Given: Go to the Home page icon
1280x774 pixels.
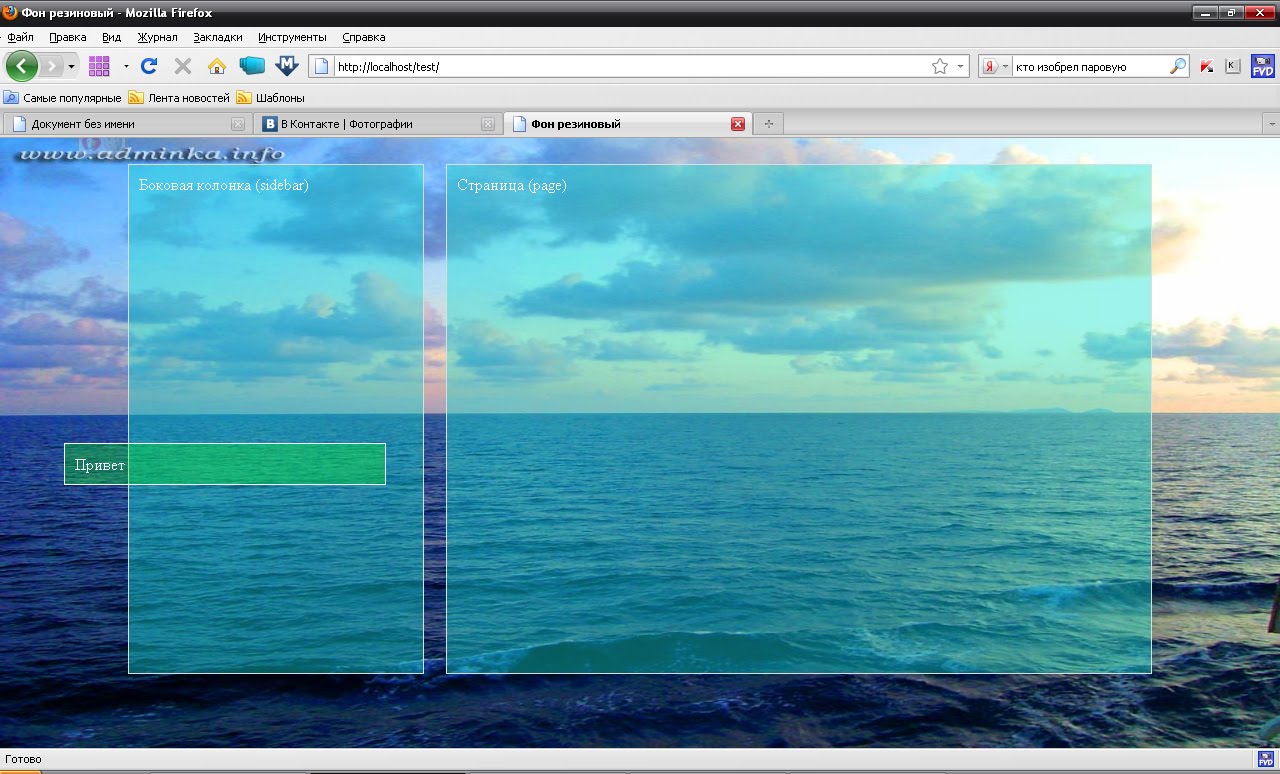Looking at the screenshot, I should pyautogui.click(x=217, y=66).
